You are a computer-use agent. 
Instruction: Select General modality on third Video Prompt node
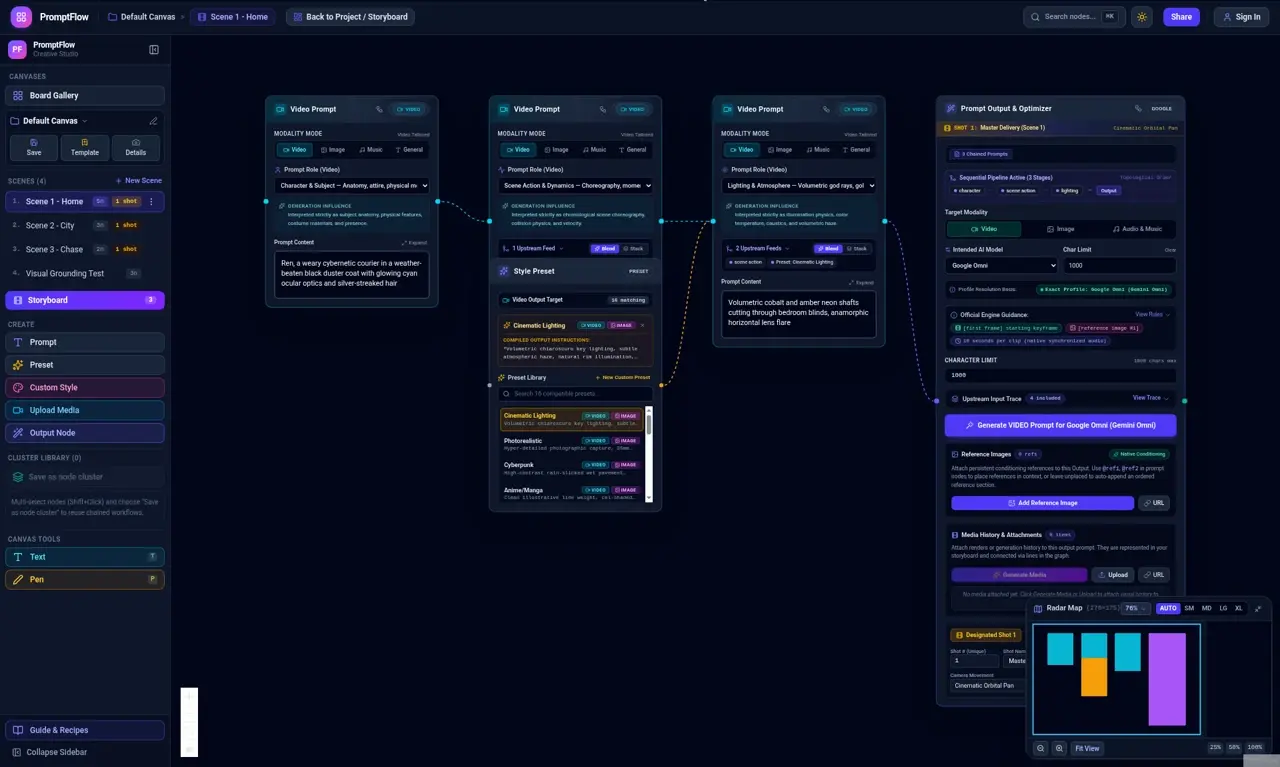[x=857, y=149]
